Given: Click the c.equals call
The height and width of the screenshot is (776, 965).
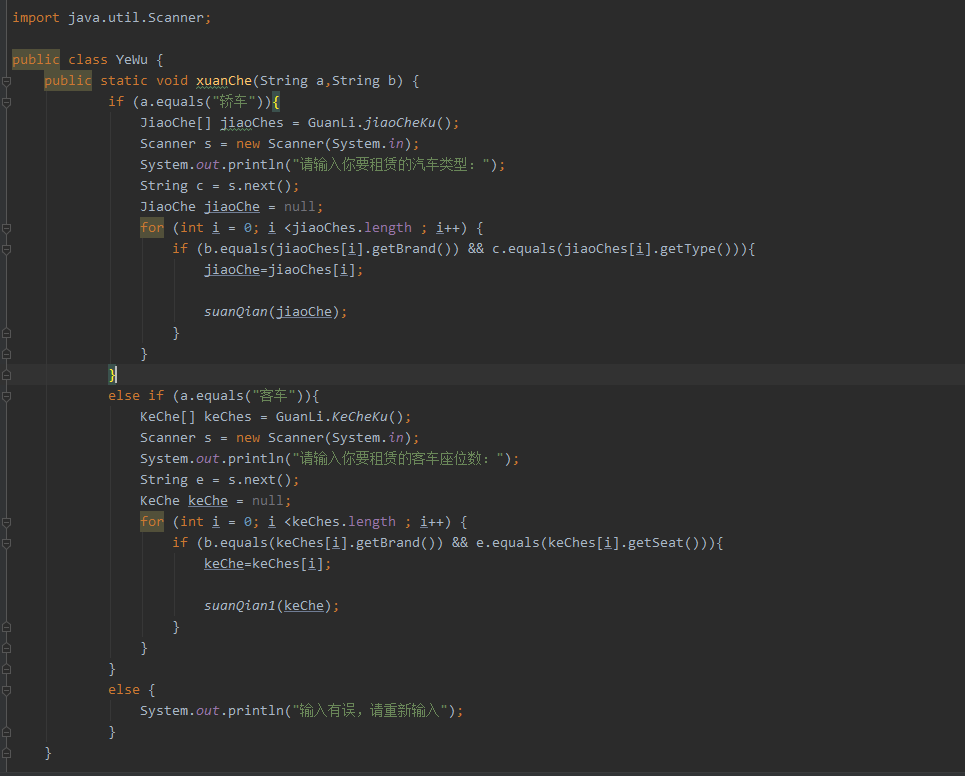Looking at the screenshot, I should pyautogui.click(x=524, y=249).
